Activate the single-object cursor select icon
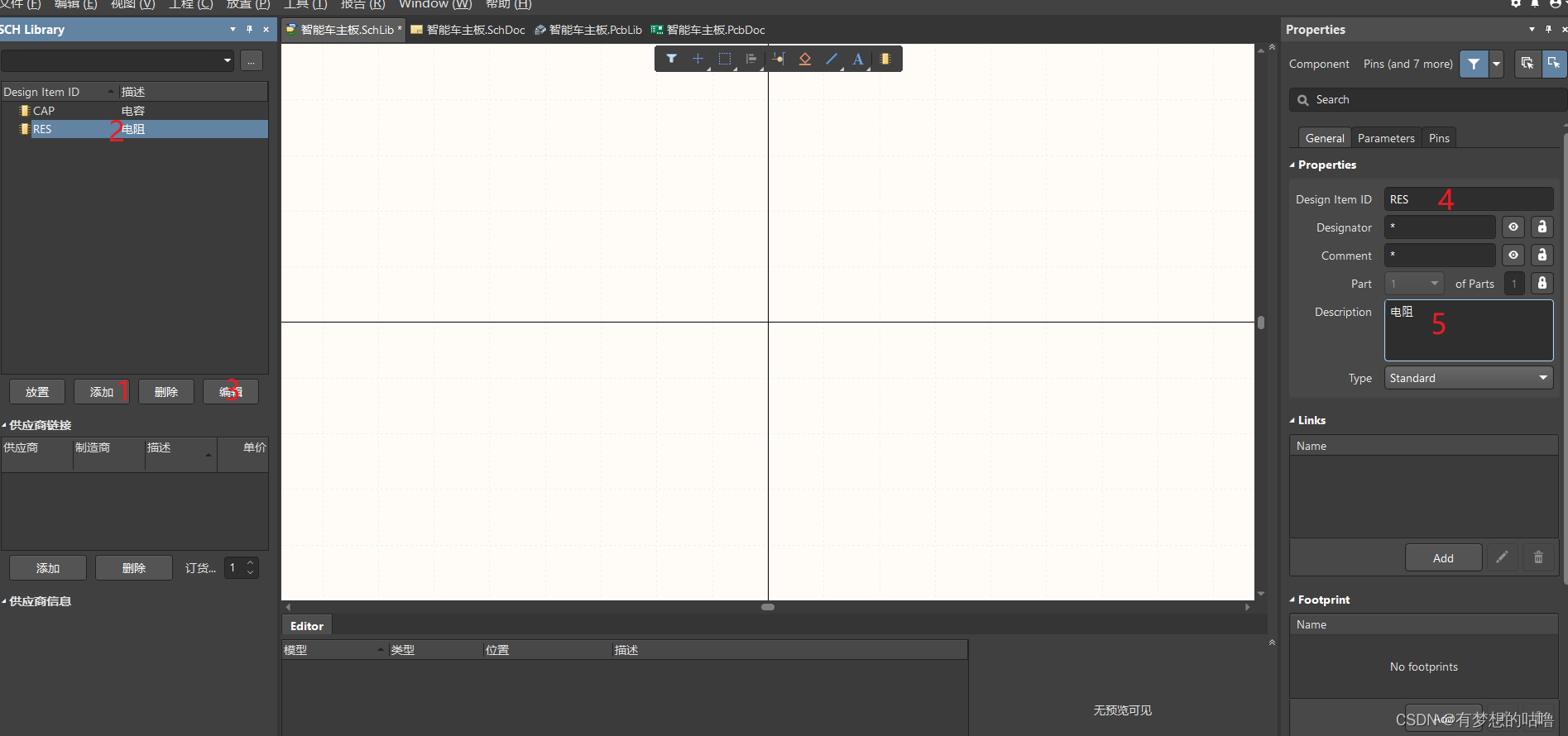 coord(1554,64)
